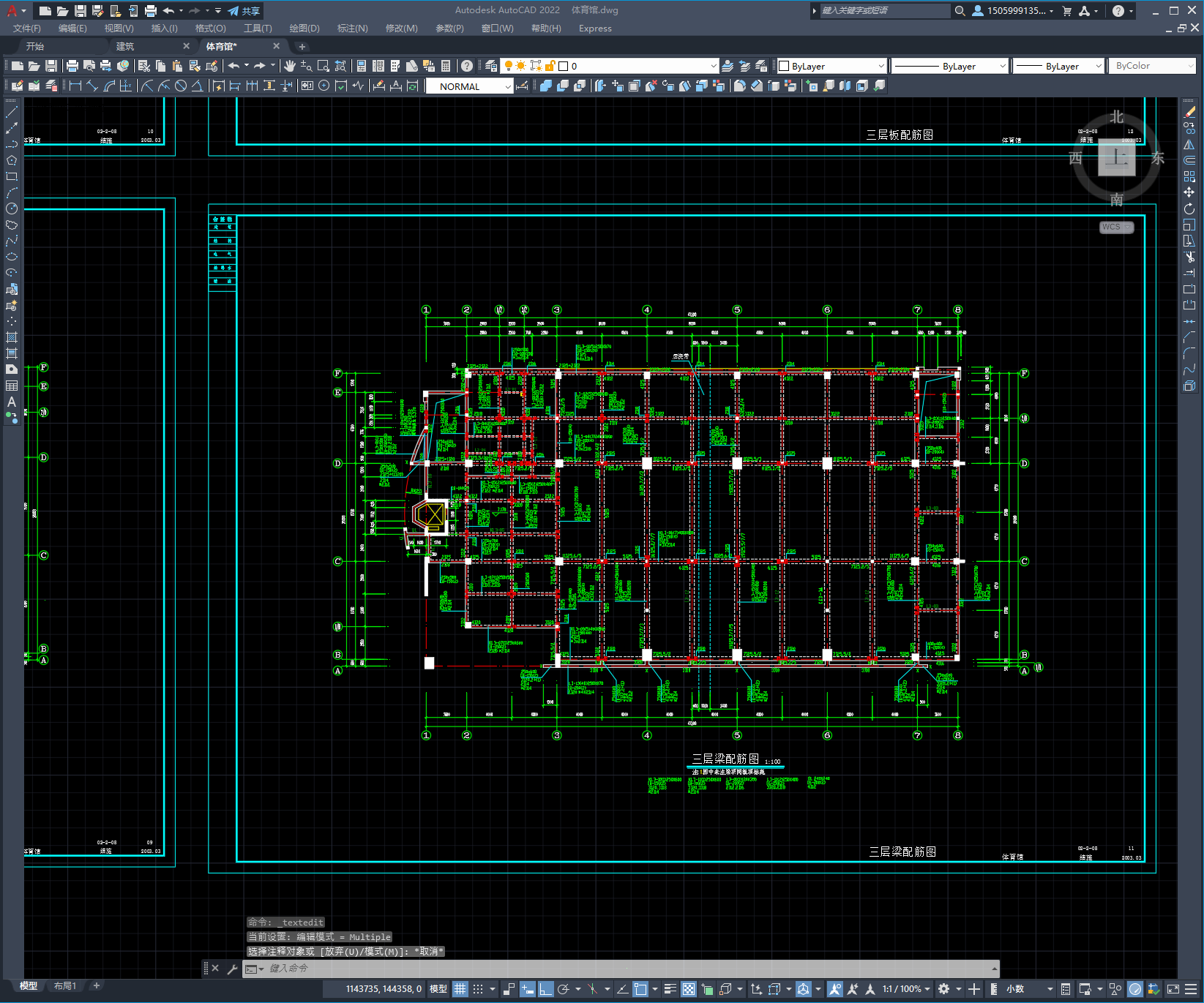Click the Arc Length dimension icon
1204x1003 pixels.
tap(109, 86)
